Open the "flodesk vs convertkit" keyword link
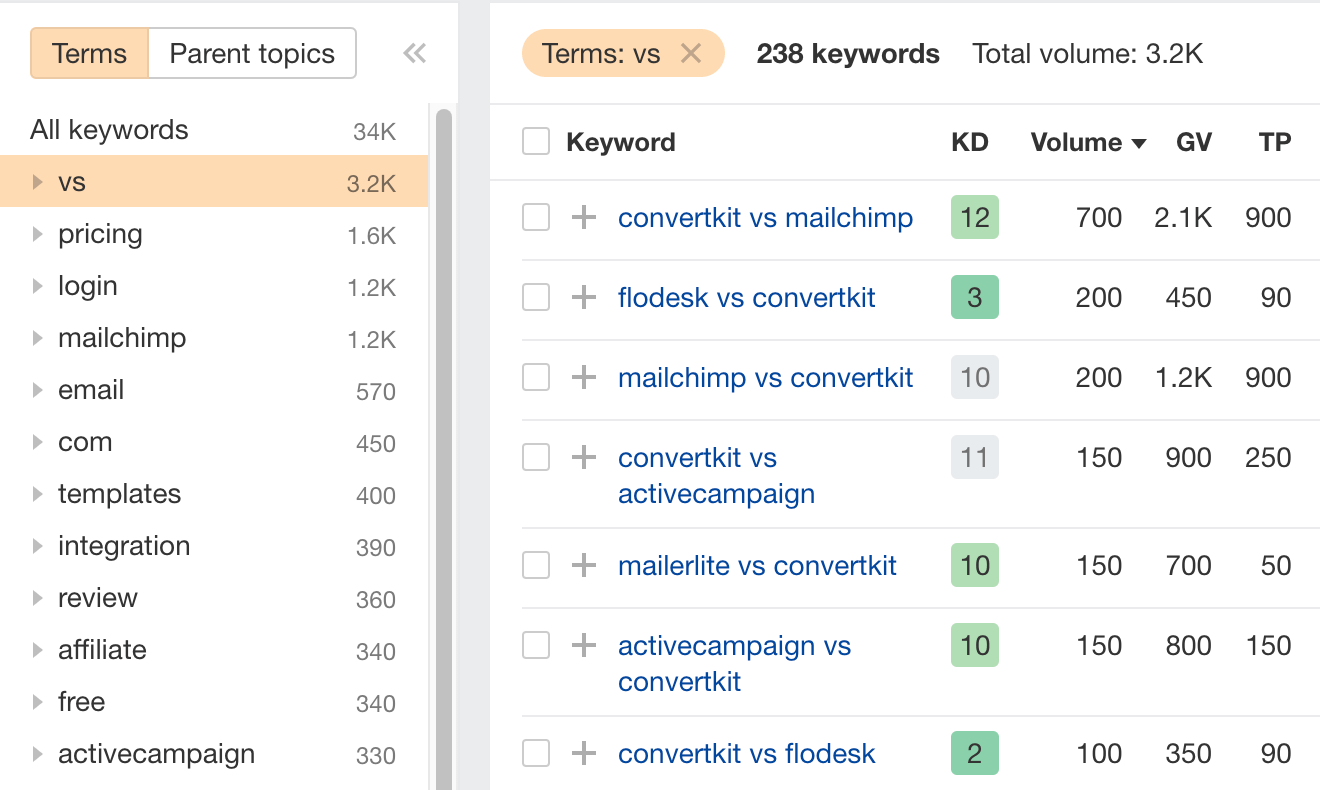 coord(746,297)
